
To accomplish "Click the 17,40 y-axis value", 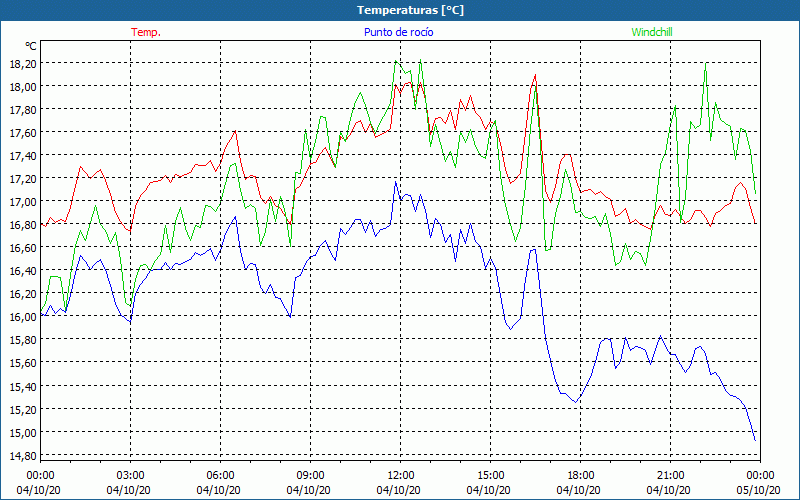I will click(x=23, y=155).
